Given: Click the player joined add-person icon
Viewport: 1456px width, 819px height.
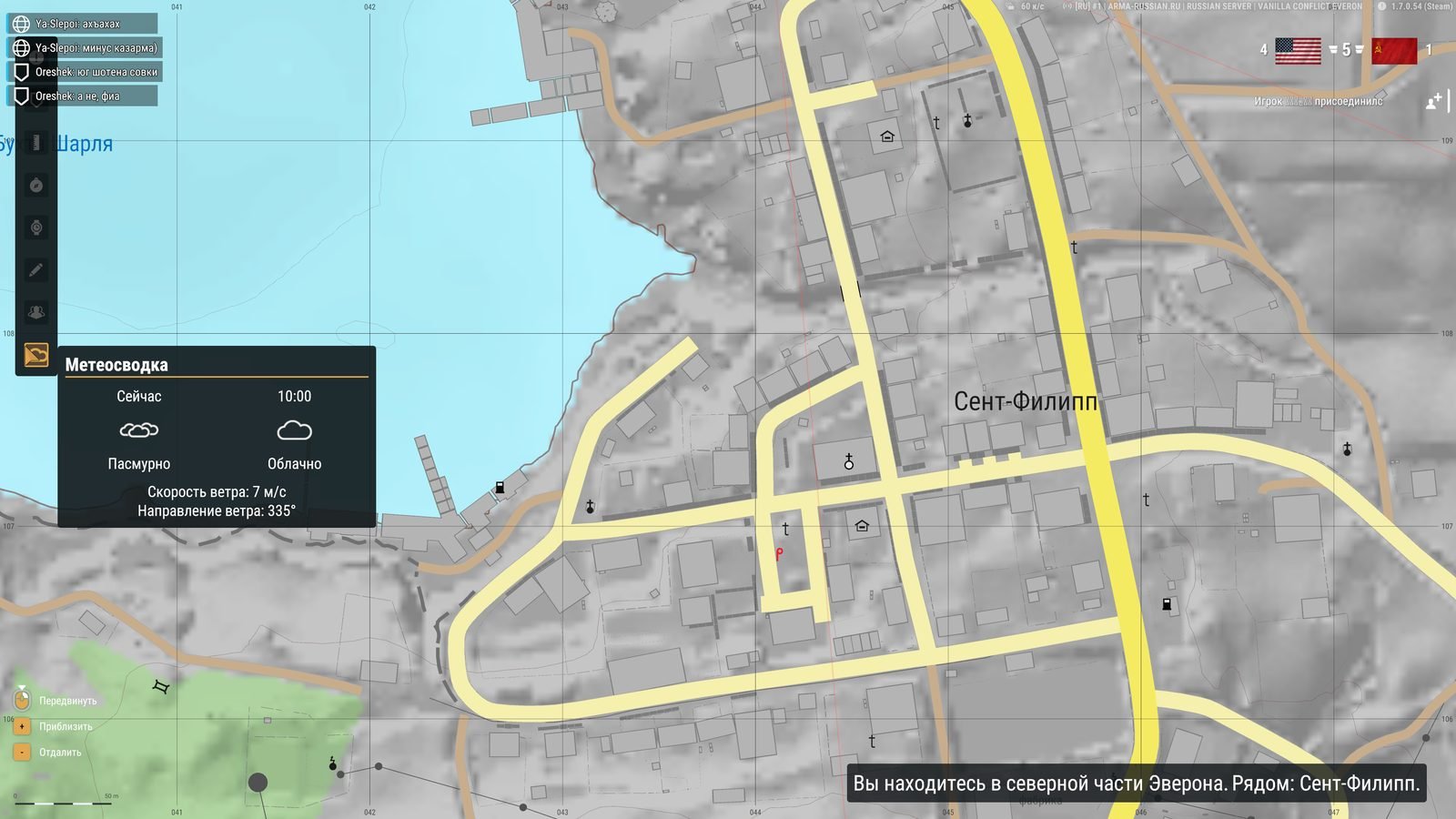Looking at the screenshot, I should point(1434,101).
